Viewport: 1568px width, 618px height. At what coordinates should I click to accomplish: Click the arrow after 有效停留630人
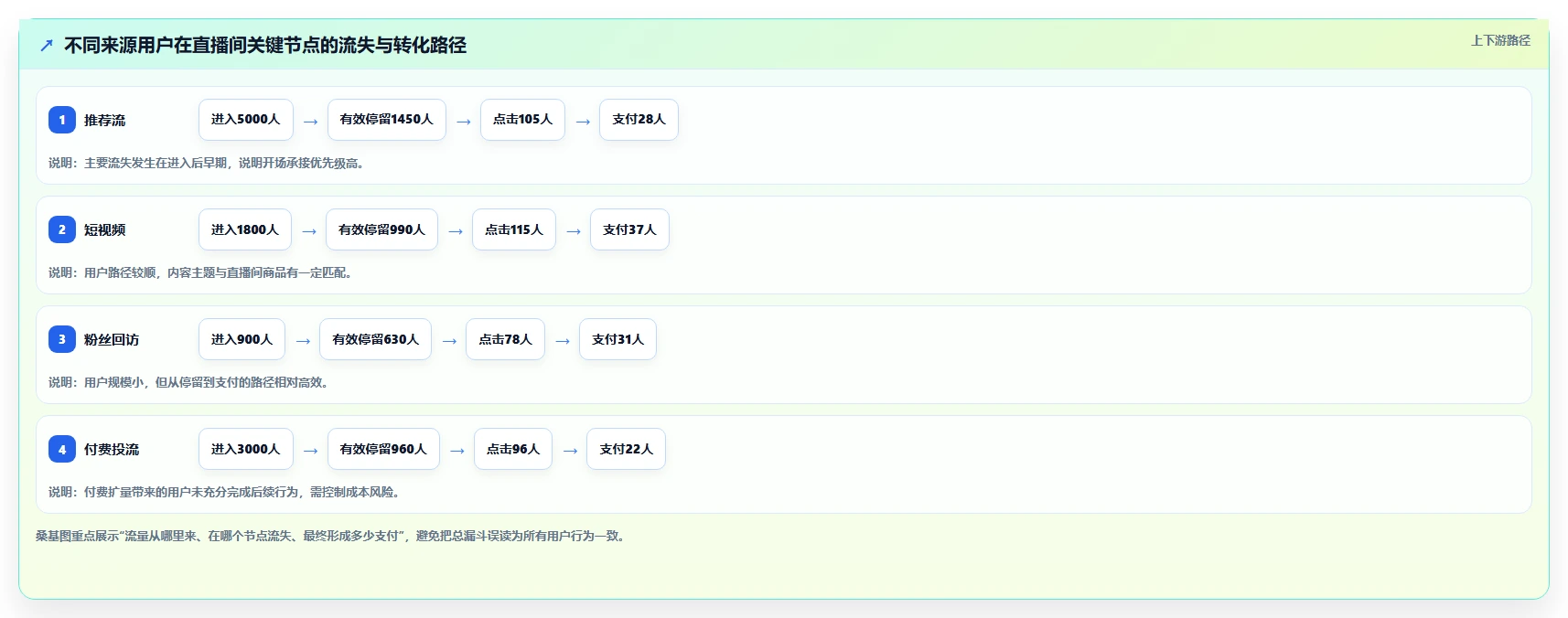[x=448, y=340]
